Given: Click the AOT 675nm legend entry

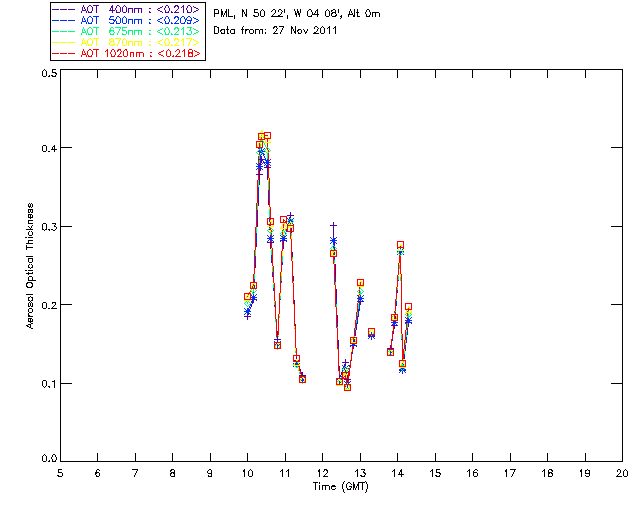Looking at the screenshot, I should click(126, 31).
